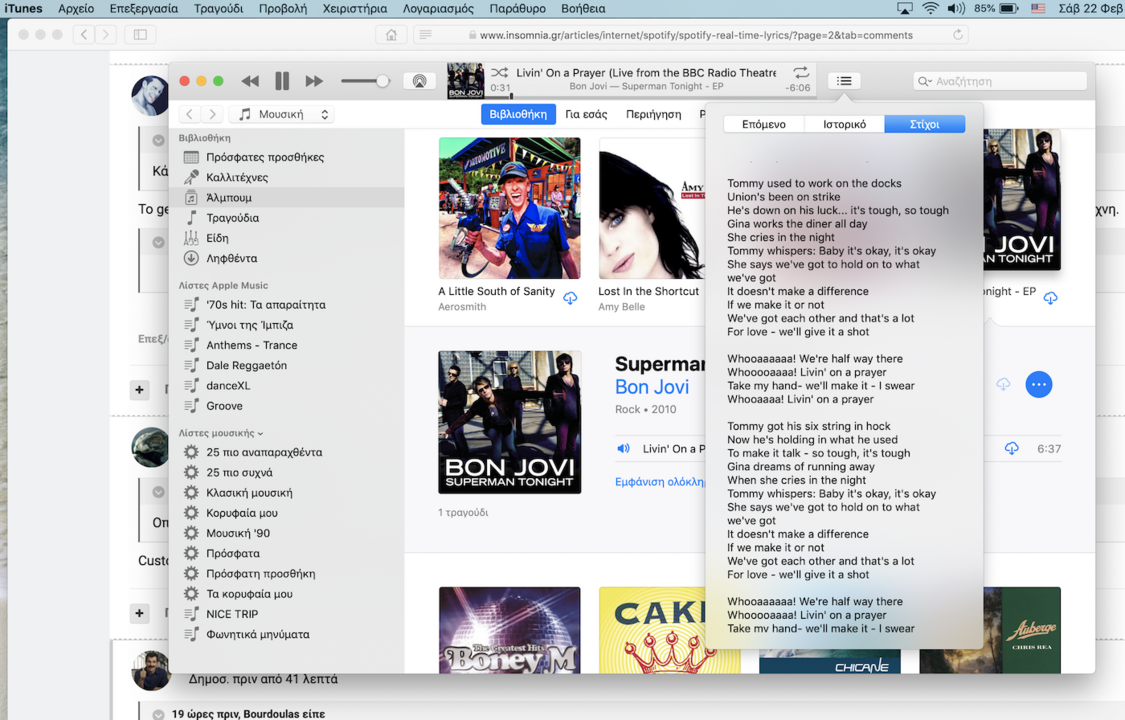
Task: Select the Στίχοι lyrics tab
Action: click(x=924, y=124)
